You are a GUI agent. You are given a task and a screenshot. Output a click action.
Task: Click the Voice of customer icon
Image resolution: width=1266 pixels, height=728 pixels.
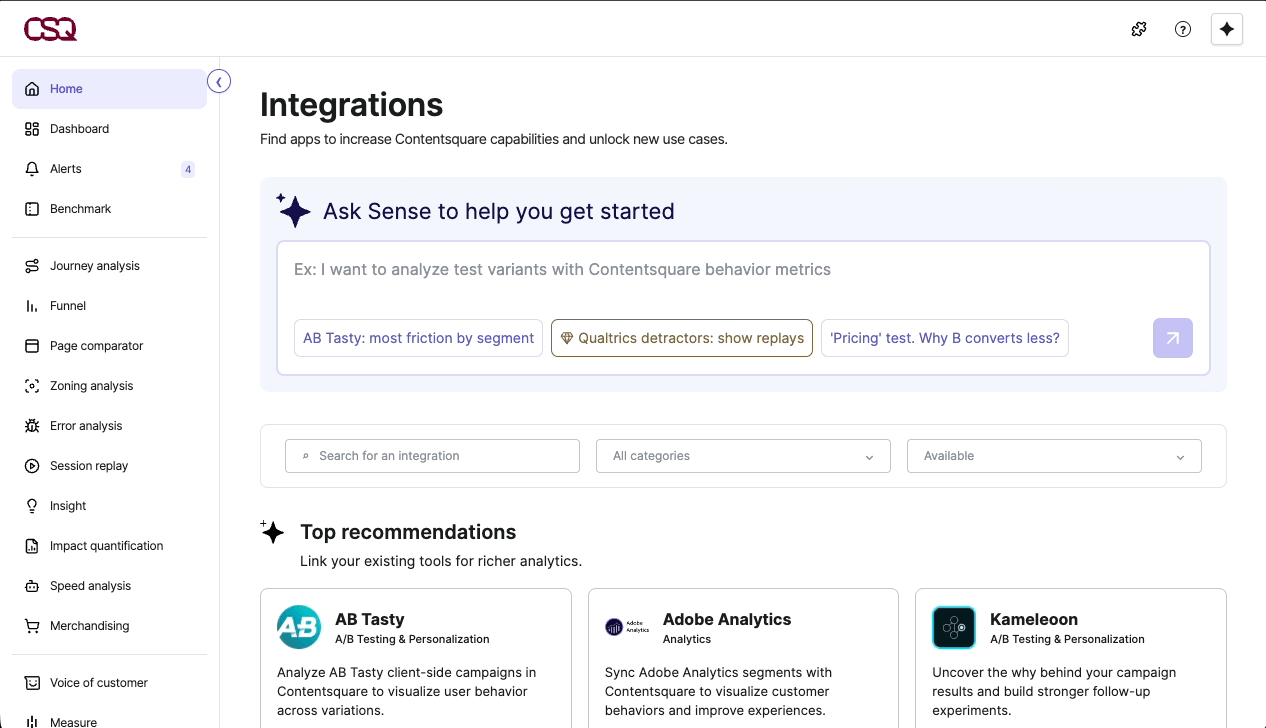(x=32, y=683)
